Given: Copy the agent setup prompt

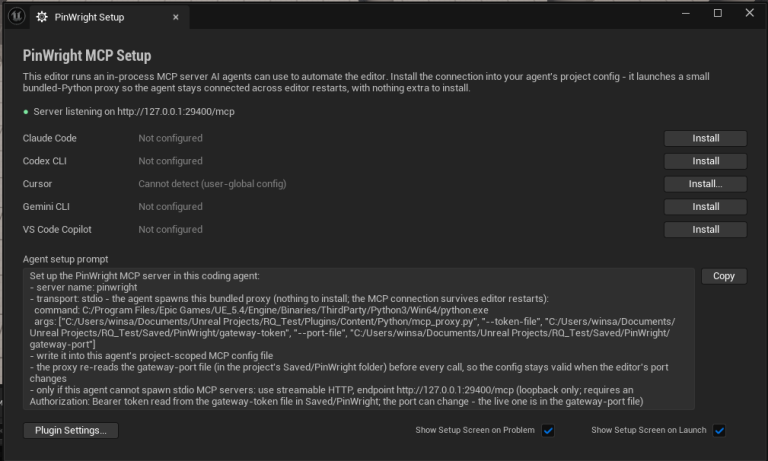Looking at the screenshot, I should pyautogui.click(x=724, y=276).
